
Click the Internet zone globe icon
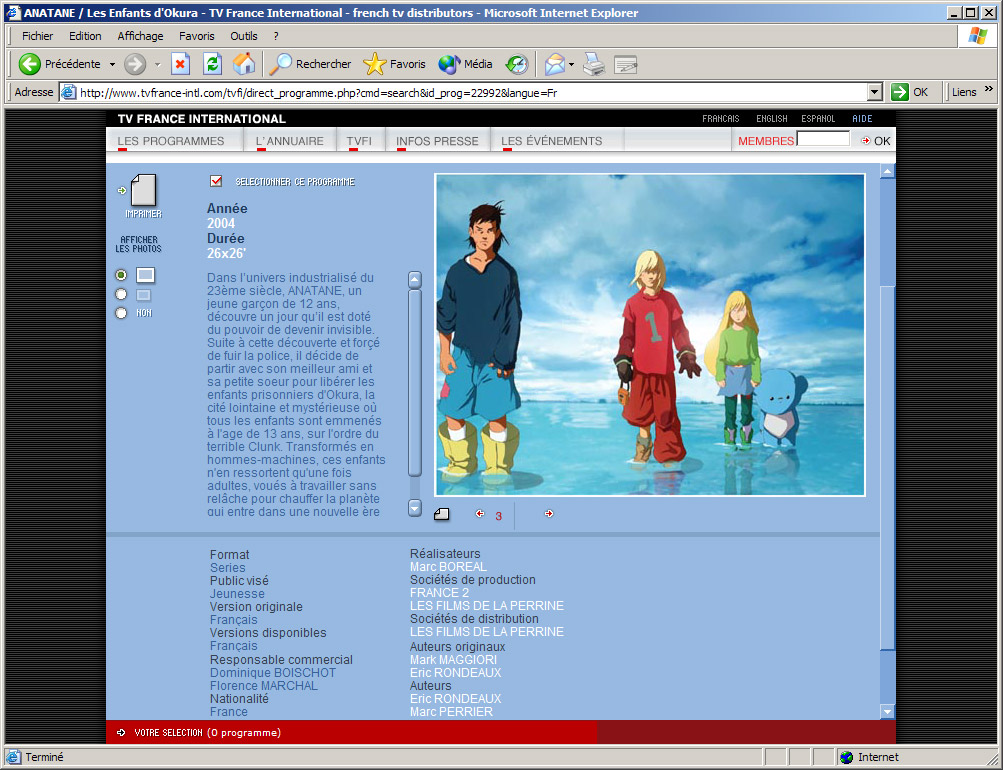tap(847, 757)
